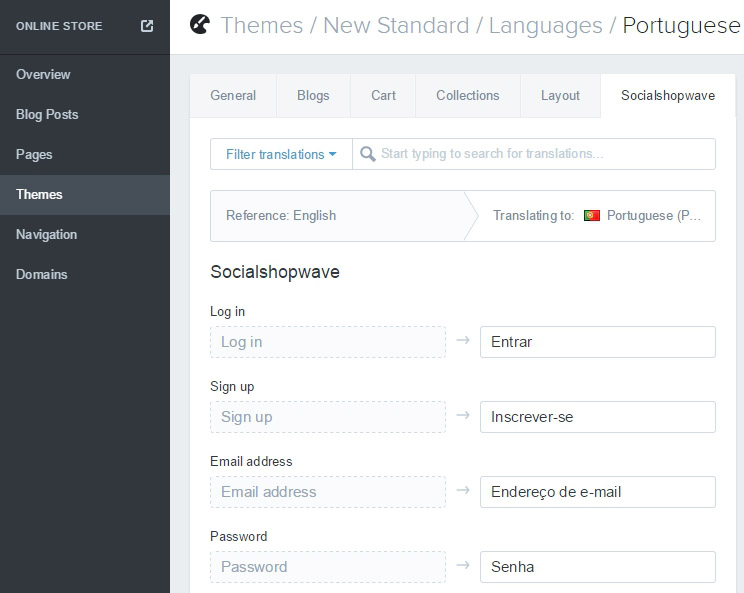Switch to the Collections tab
The width and height of the screenshot is (744, 593).
[468, 95]
